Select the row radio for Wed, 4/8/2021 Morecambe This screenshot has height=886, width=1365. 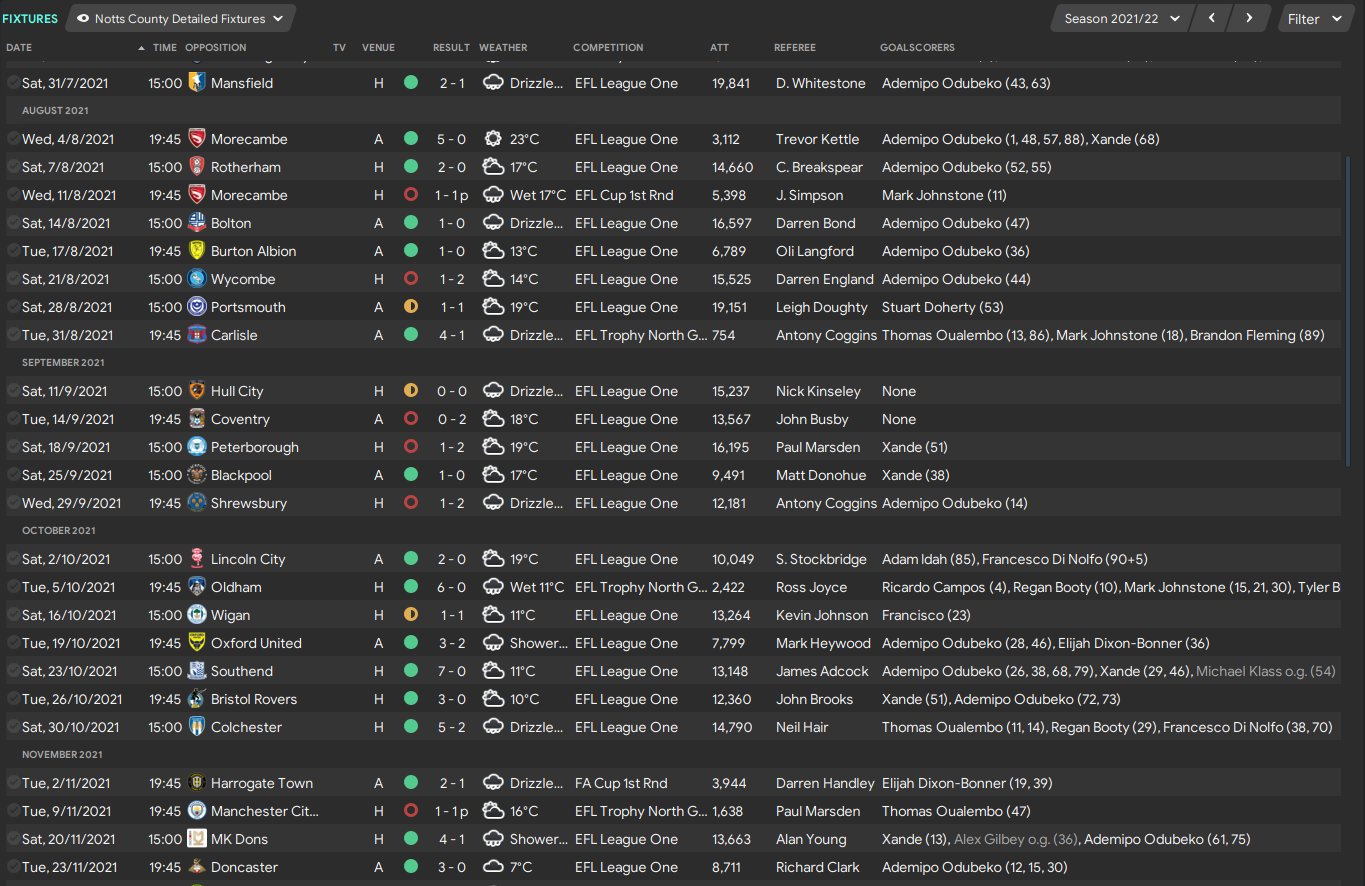[x=13, y=139]
